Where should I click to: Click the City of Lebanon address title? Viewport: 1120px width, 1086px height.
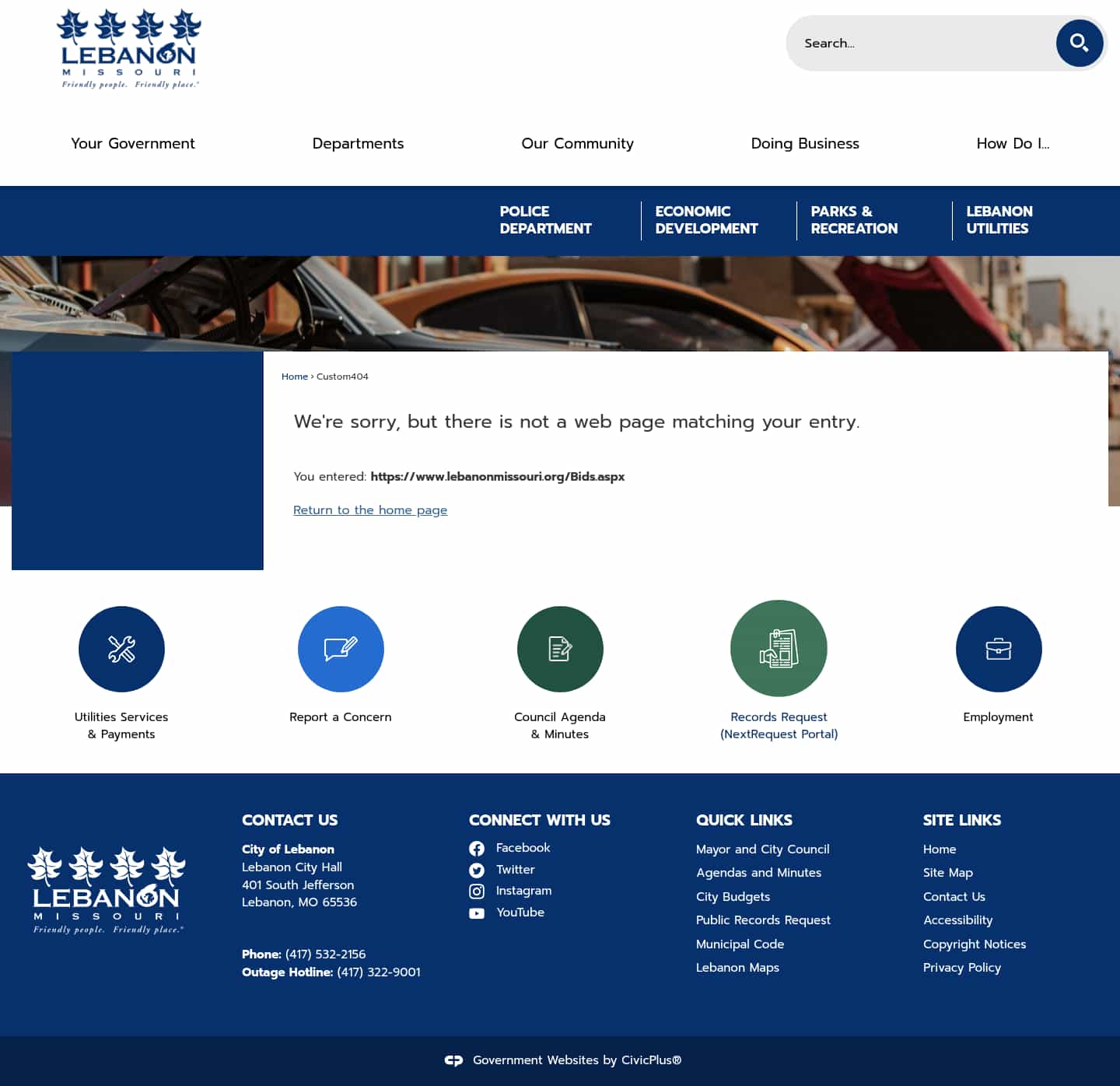tap(288, 850)
